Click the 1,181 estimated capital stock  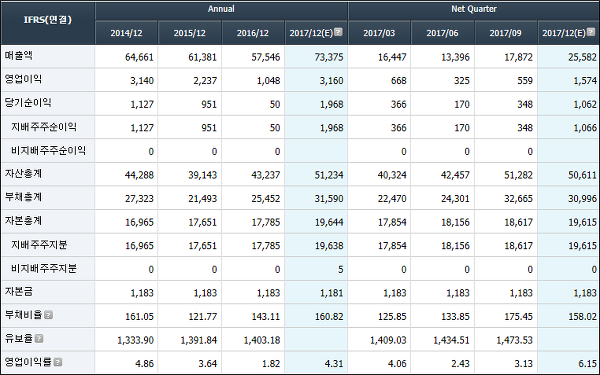[x=332, y=293]
